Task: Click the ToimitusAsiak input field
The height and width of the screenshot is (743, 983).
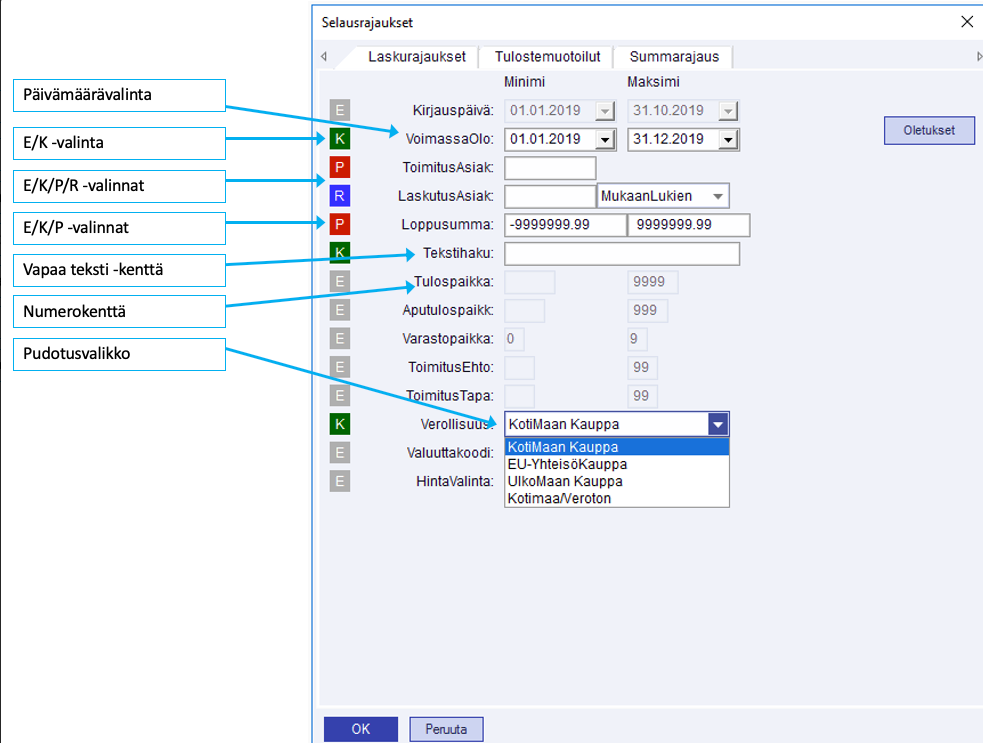Action: click(550, 168)
